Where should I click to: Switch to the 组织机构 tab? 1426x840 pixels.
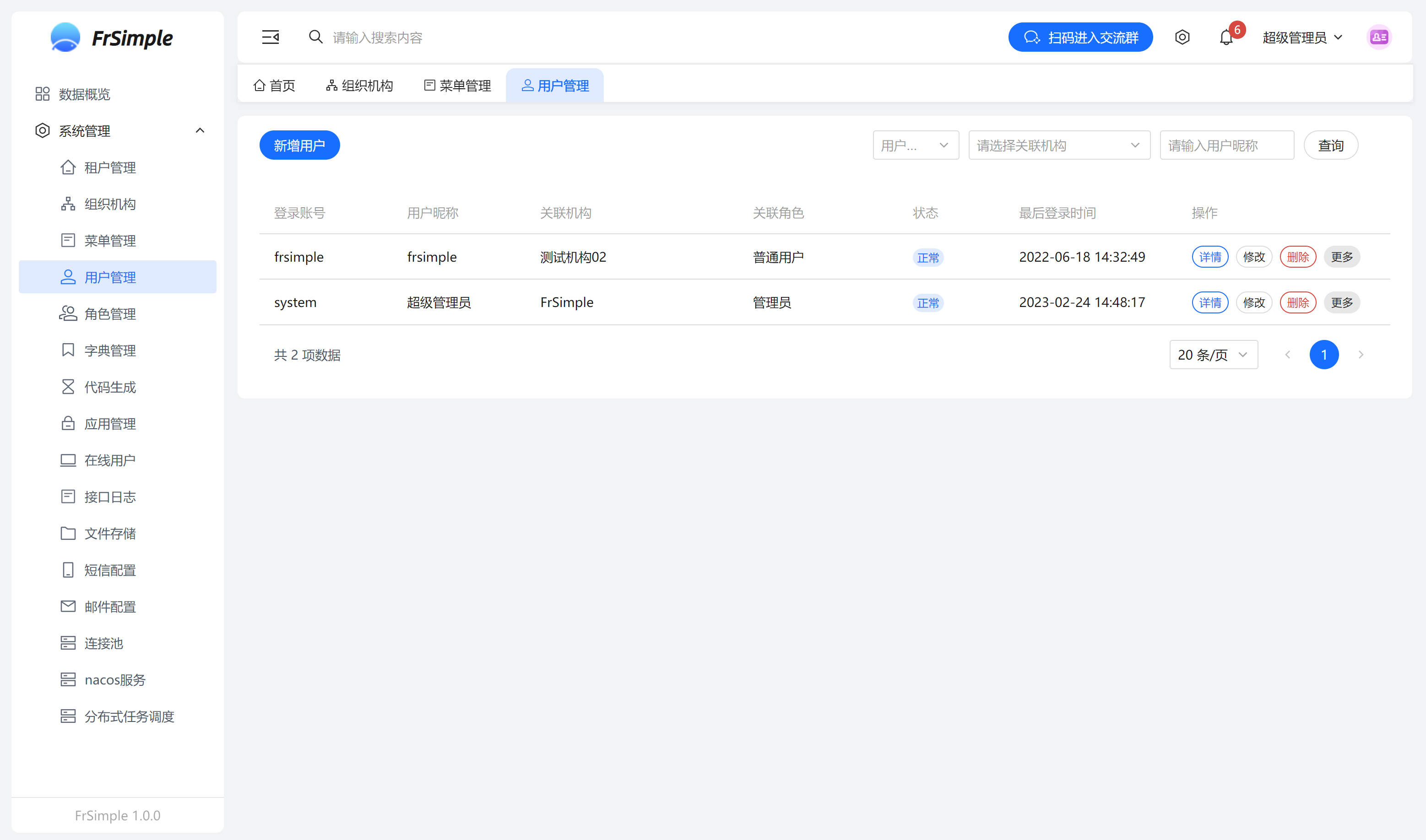click(x=360, y=86)
